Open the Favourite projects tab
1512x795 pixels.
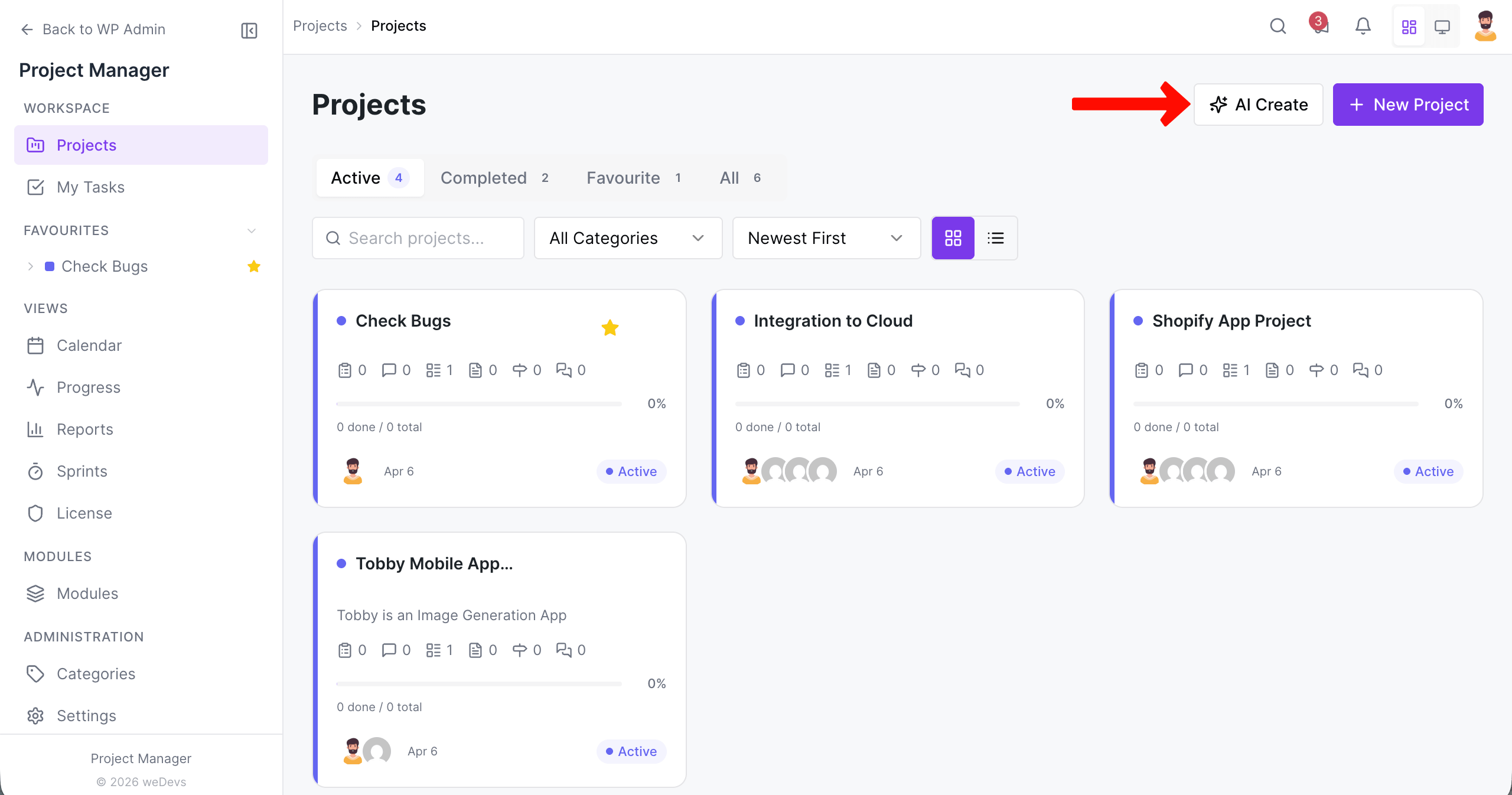coord(623,178)
